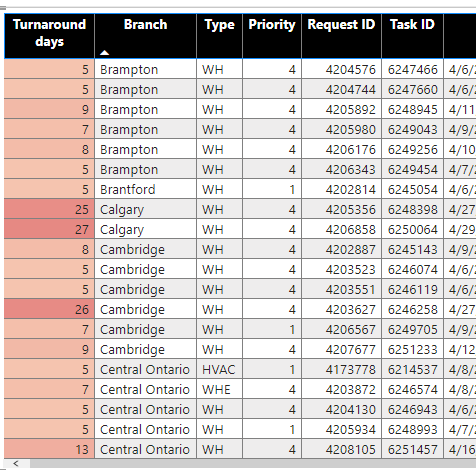Select turnaround days value 27
The width and height of the screenshot is (476, 470).
pos(49,229)
